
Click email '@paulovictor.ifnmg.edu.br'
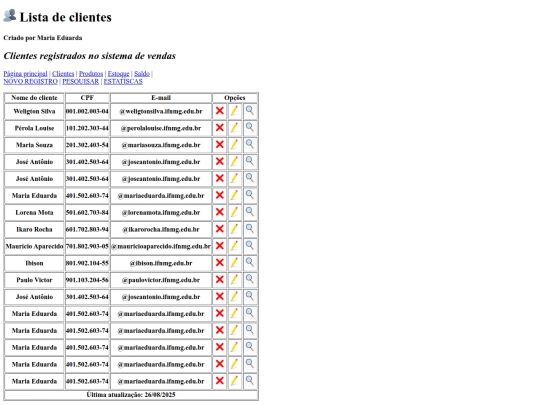click(x=161, y=280)
